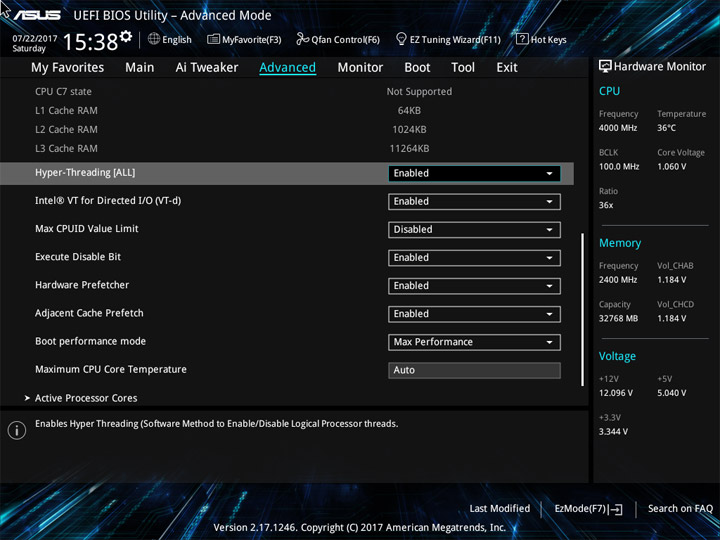Select the Advanced tab
Screen dimensions: 720x540
(x=287, y=68)
